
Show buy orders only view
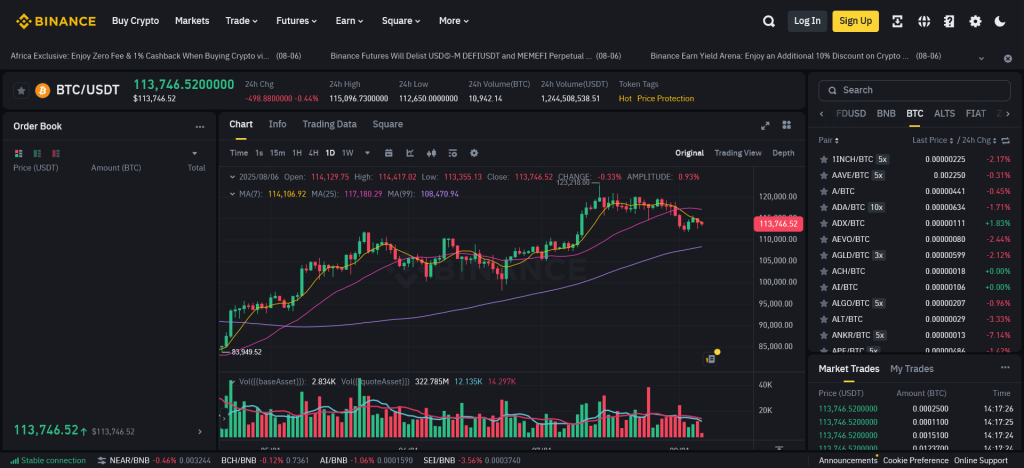37,153
